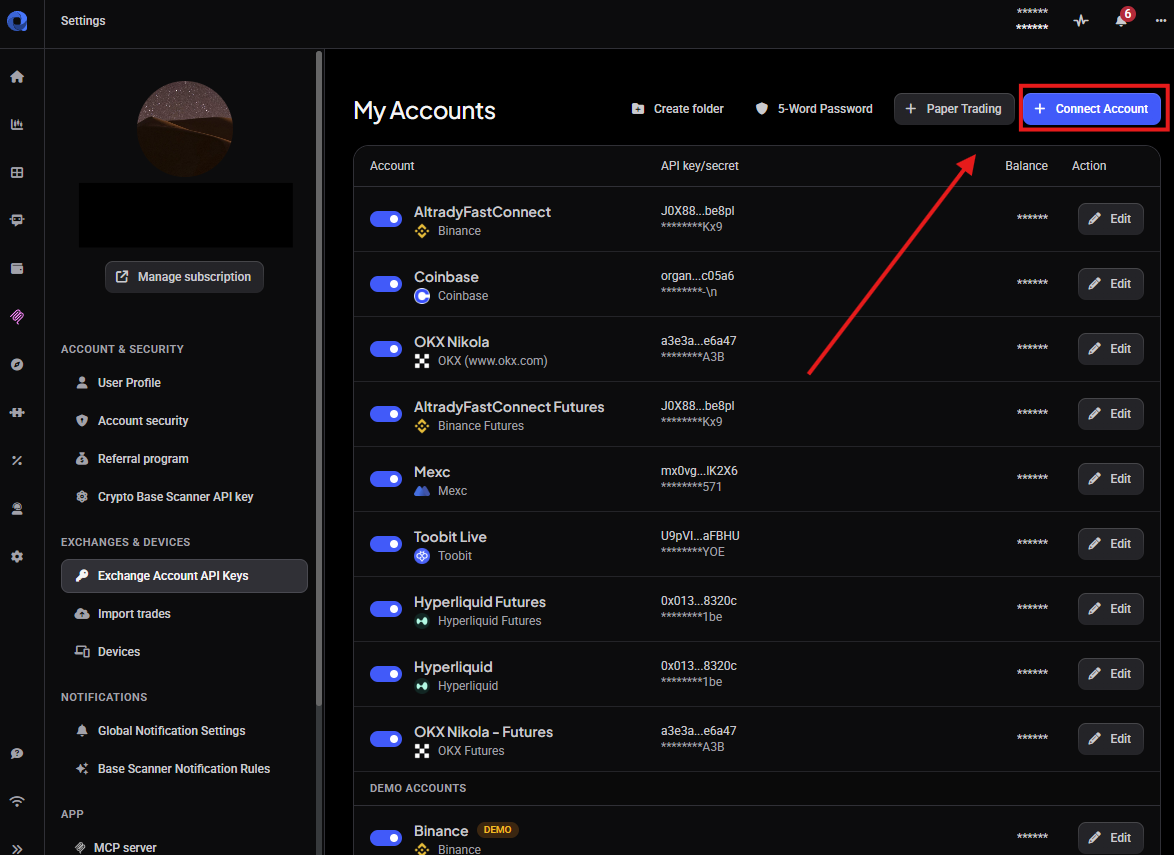
Task: Open the Altrady logo at top left
Action: click(17, 21)
